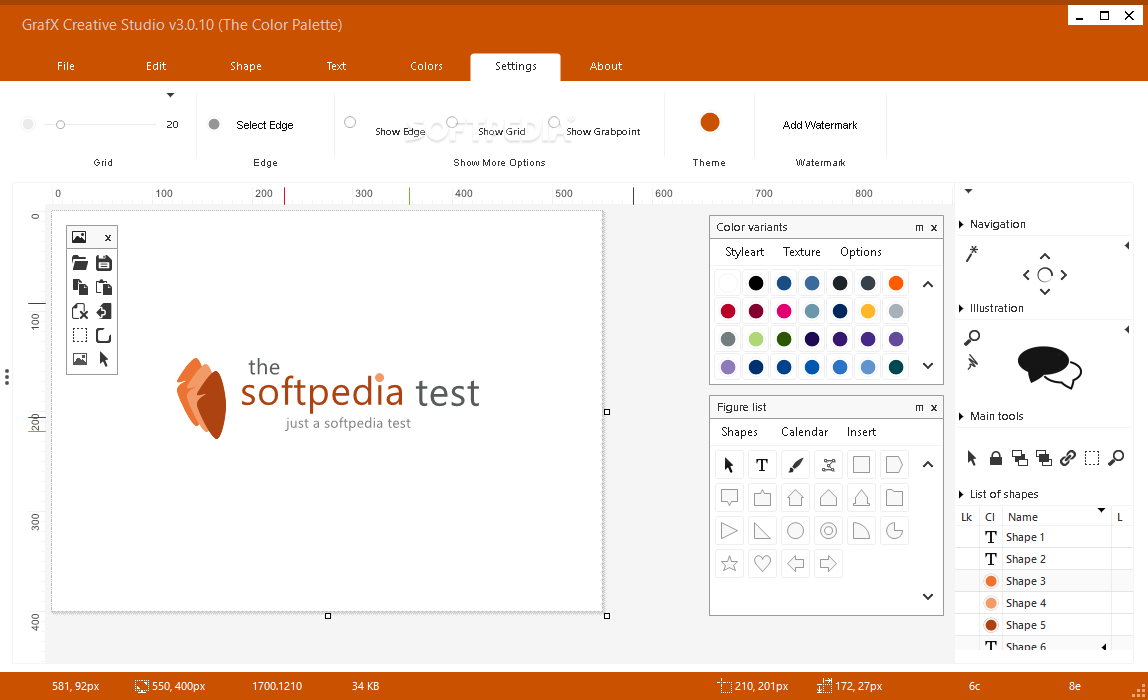Screen dimensions: 1148x700
Task: Open the File menu
Action: click(66, 66)
